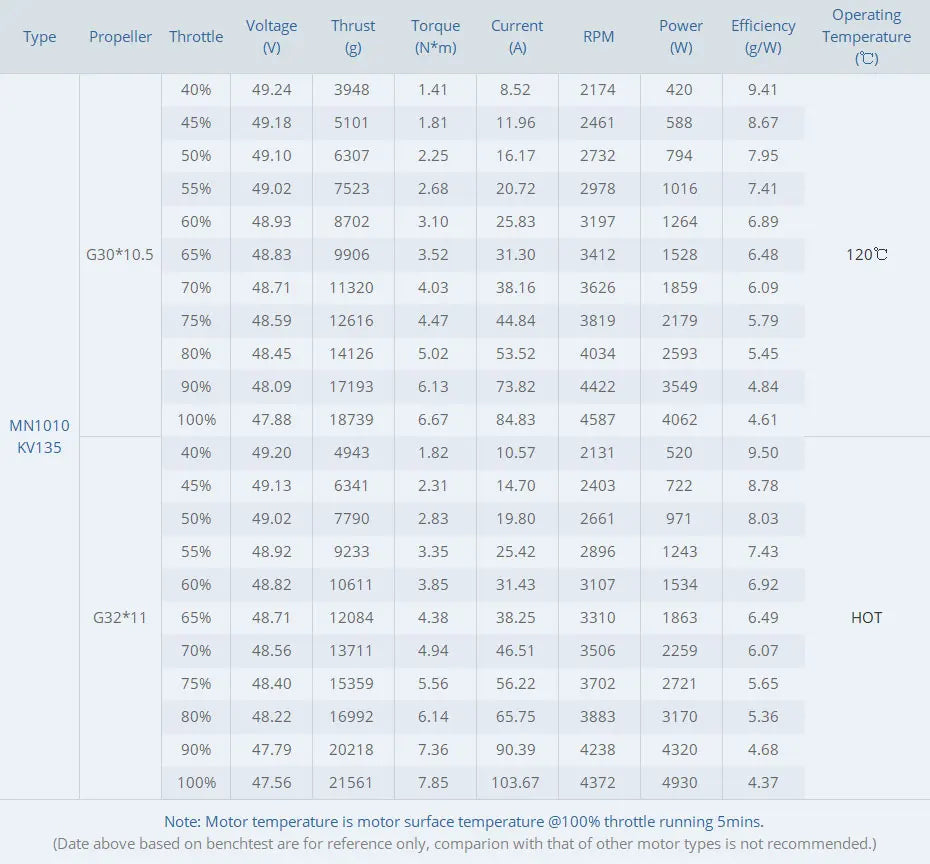This screenshot has height=864, width=930.
Task: Select the 21561 thrust value
Action: pos(352,783)
